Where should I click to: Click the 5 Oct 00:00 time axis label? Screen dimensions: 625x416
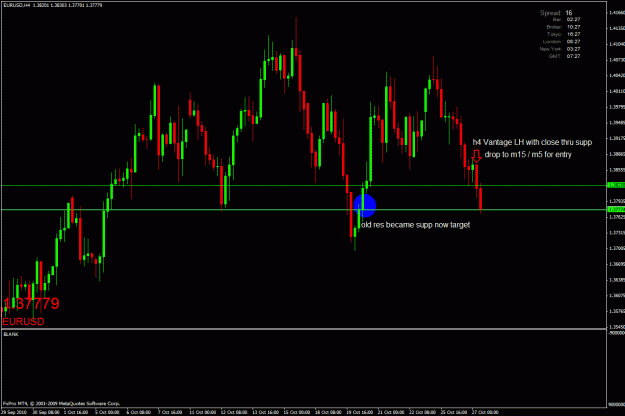click(107, 412)
